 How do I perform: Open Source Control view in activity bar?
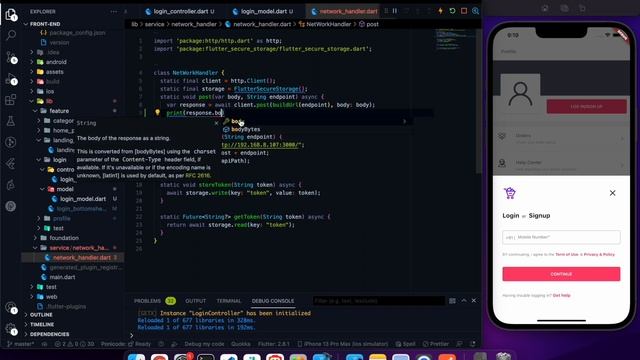tap(11, 57)
